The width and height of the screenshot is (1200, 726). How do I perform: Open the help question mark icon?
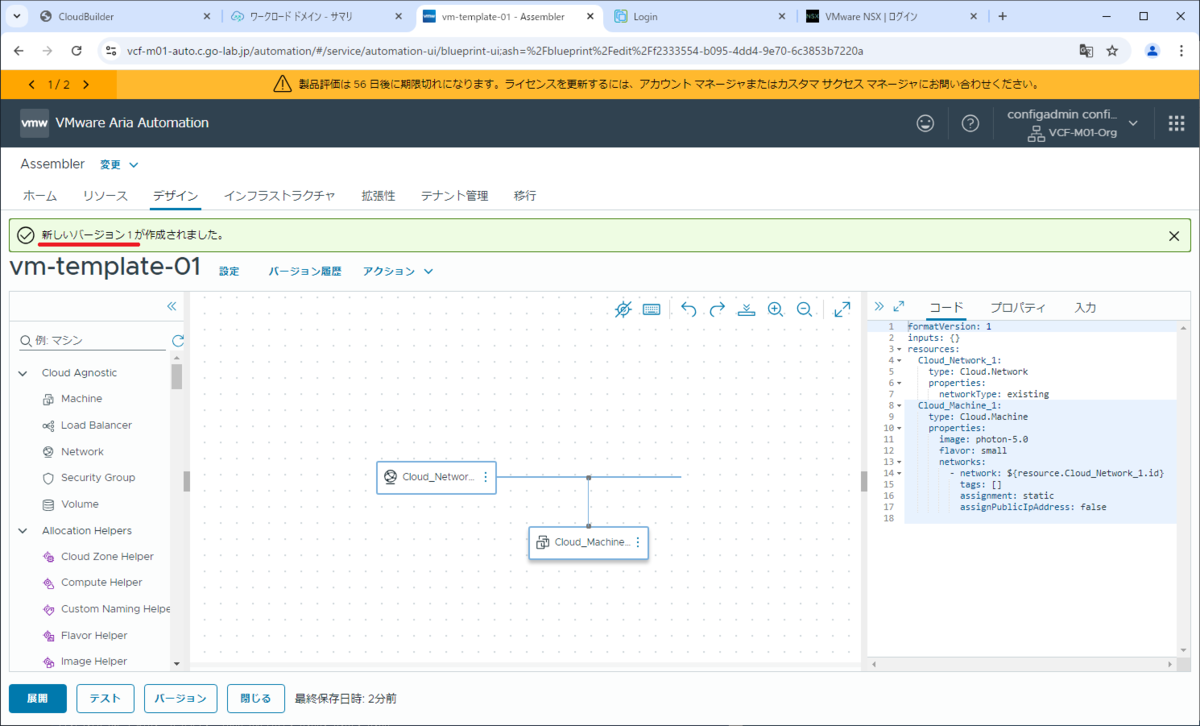[x=970, y=123]
